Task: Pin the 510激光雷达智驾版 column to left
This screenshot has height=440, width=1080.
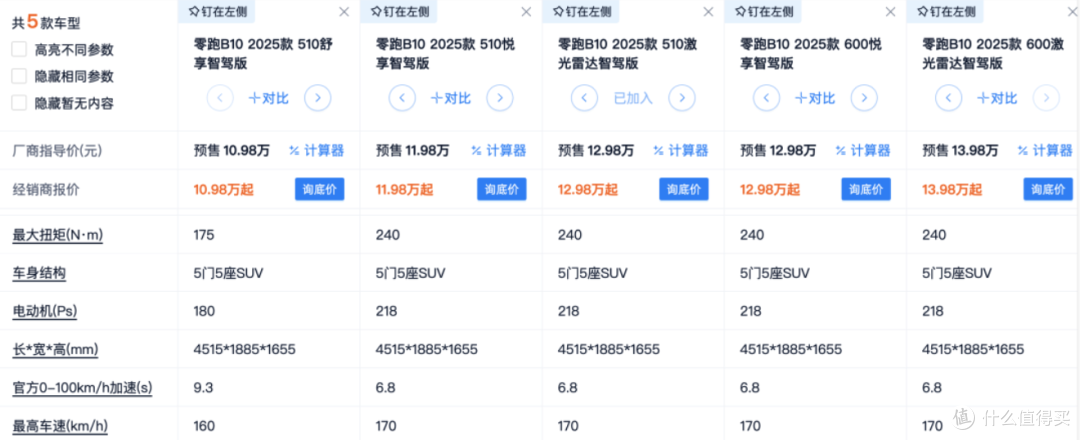Action: [581, 11]
